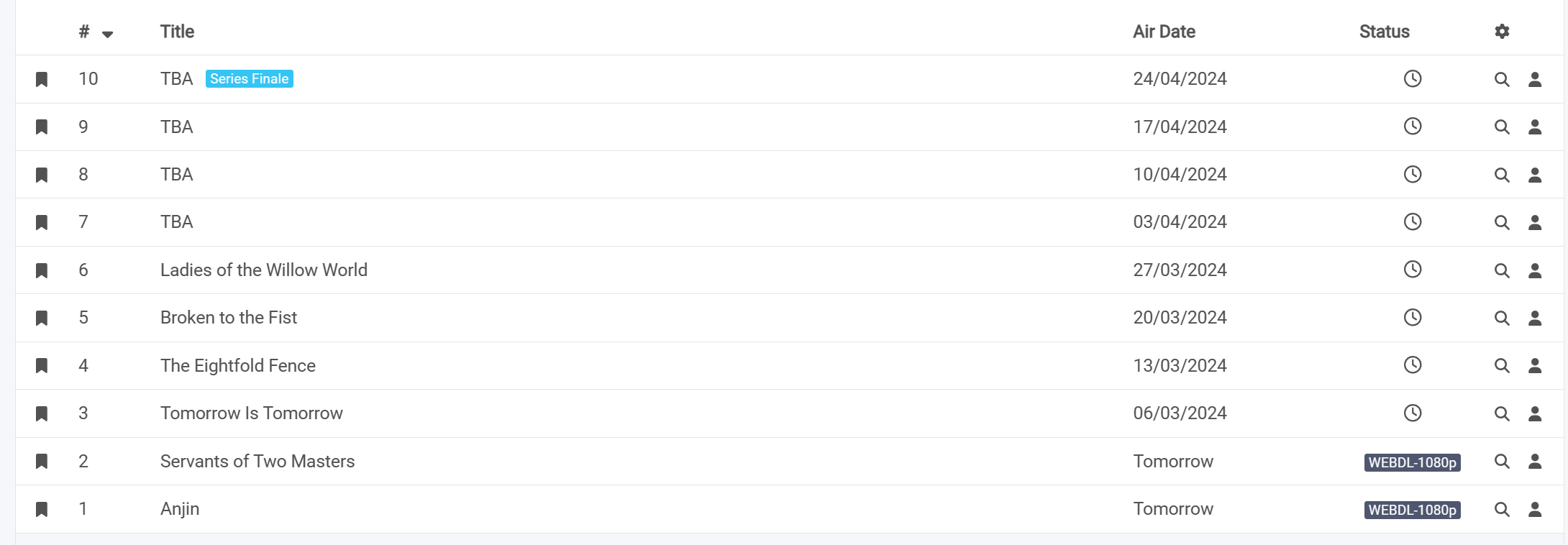The height and width of the screenshot is (545, 1568).
Task: Search for Series Finale episode automatically
Action: (x=1502, y=79)
